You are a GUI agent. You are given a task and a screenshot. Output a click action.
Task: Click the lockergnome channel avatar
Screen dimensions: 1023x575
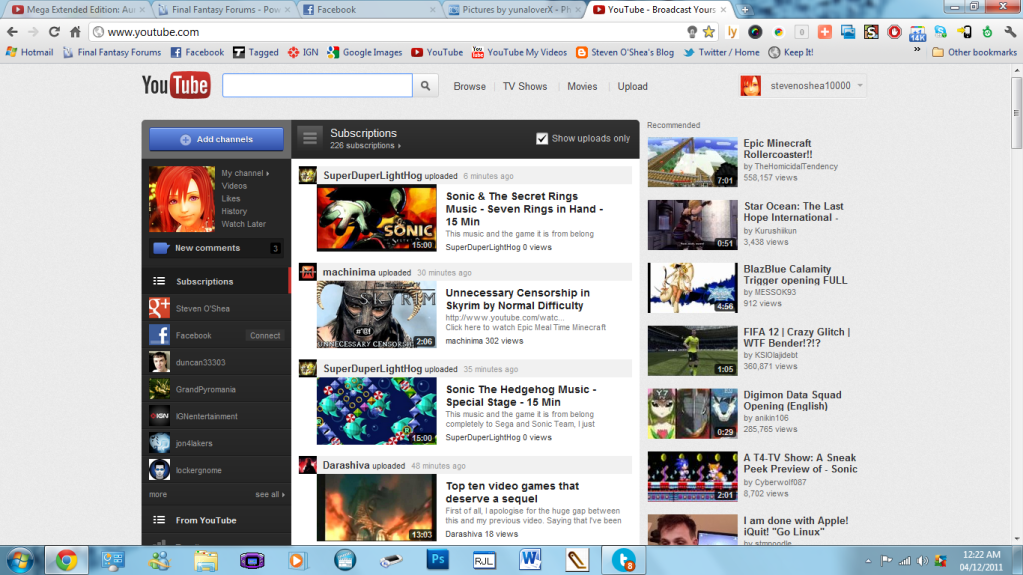click(x=159, y=469)
